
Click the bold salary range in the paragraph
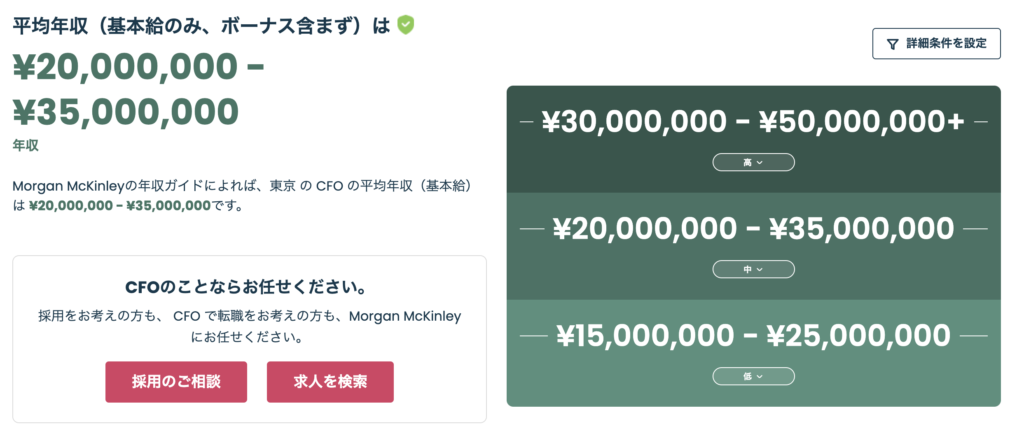(120, 206)
